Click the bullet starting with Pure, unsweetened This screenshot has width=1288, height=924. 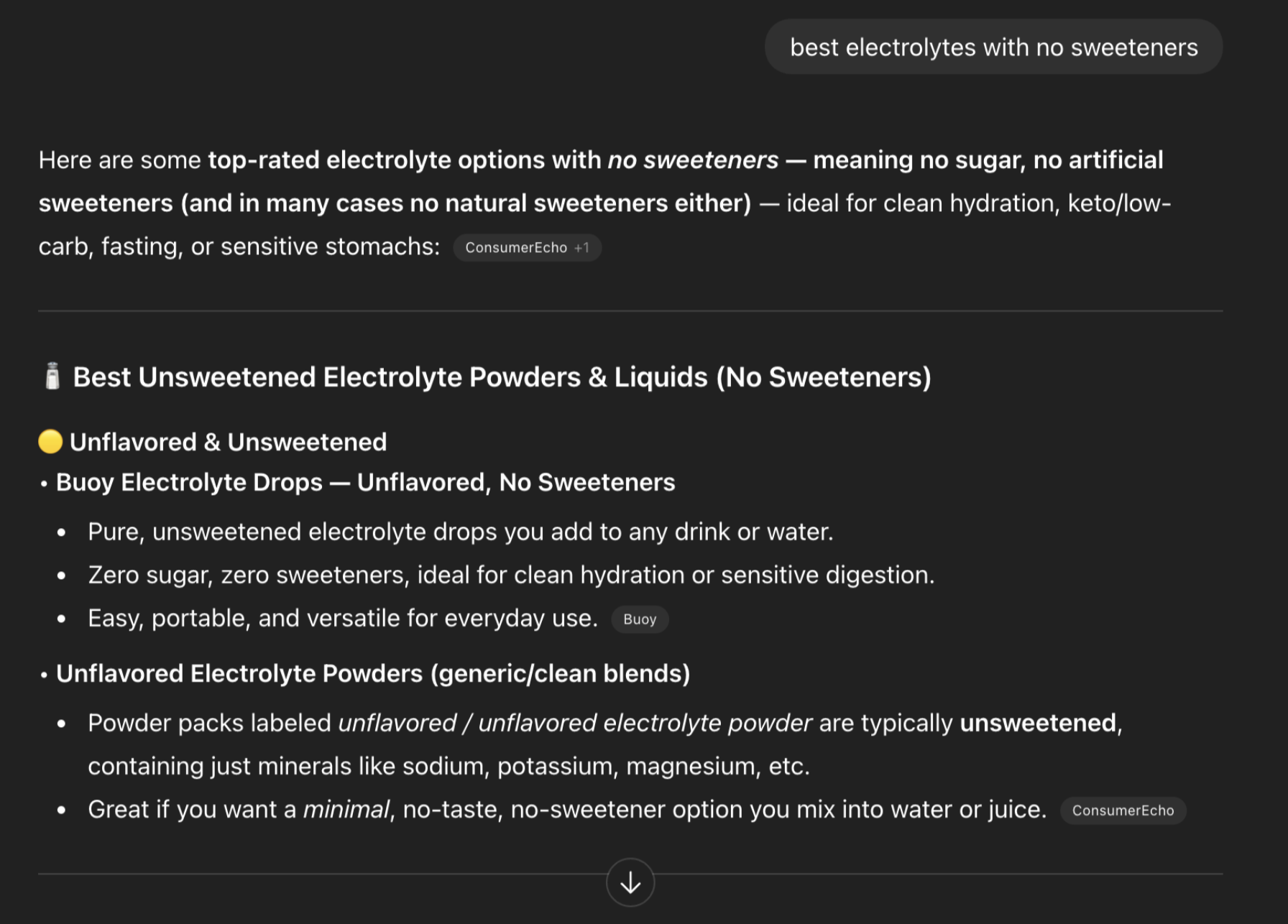point(460,532)
